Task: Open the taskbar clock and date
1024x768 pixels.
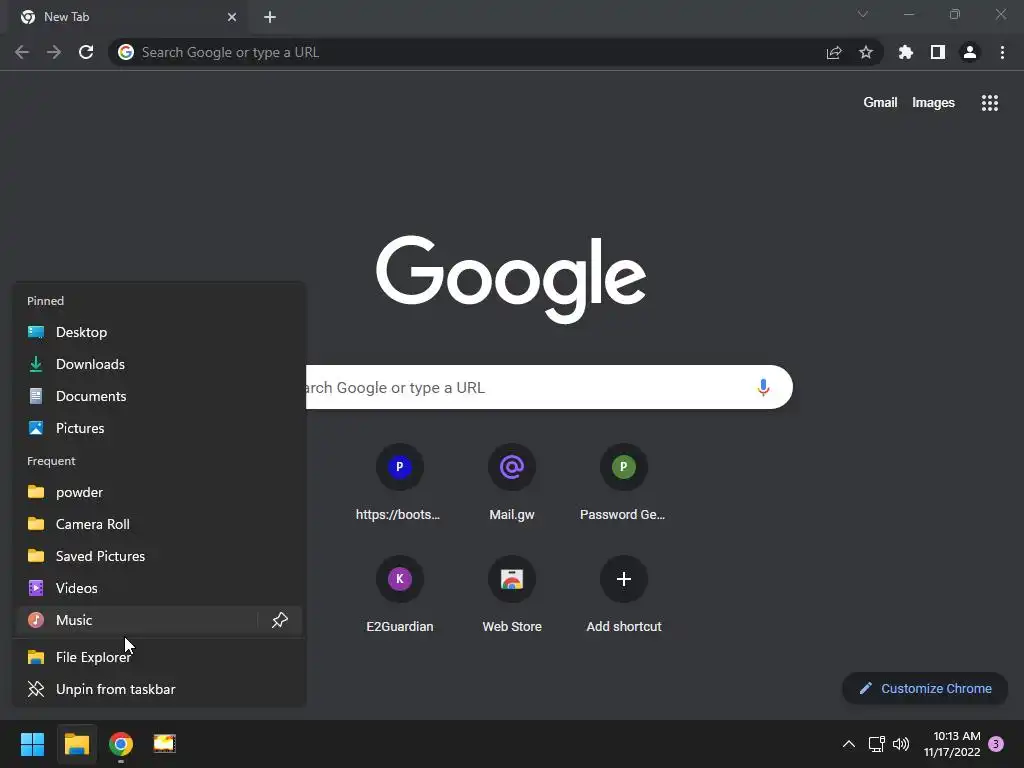Action: 952,744
